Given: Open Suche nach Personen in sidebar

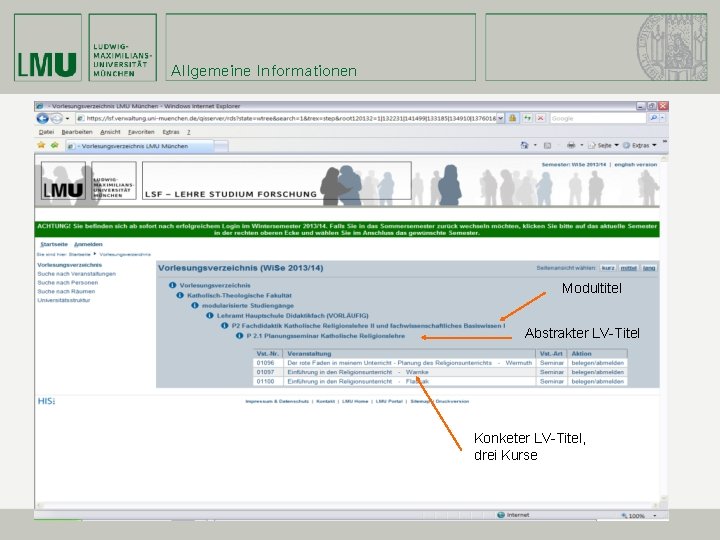Looking at the screenshot, I should click(x=68, y=282).
